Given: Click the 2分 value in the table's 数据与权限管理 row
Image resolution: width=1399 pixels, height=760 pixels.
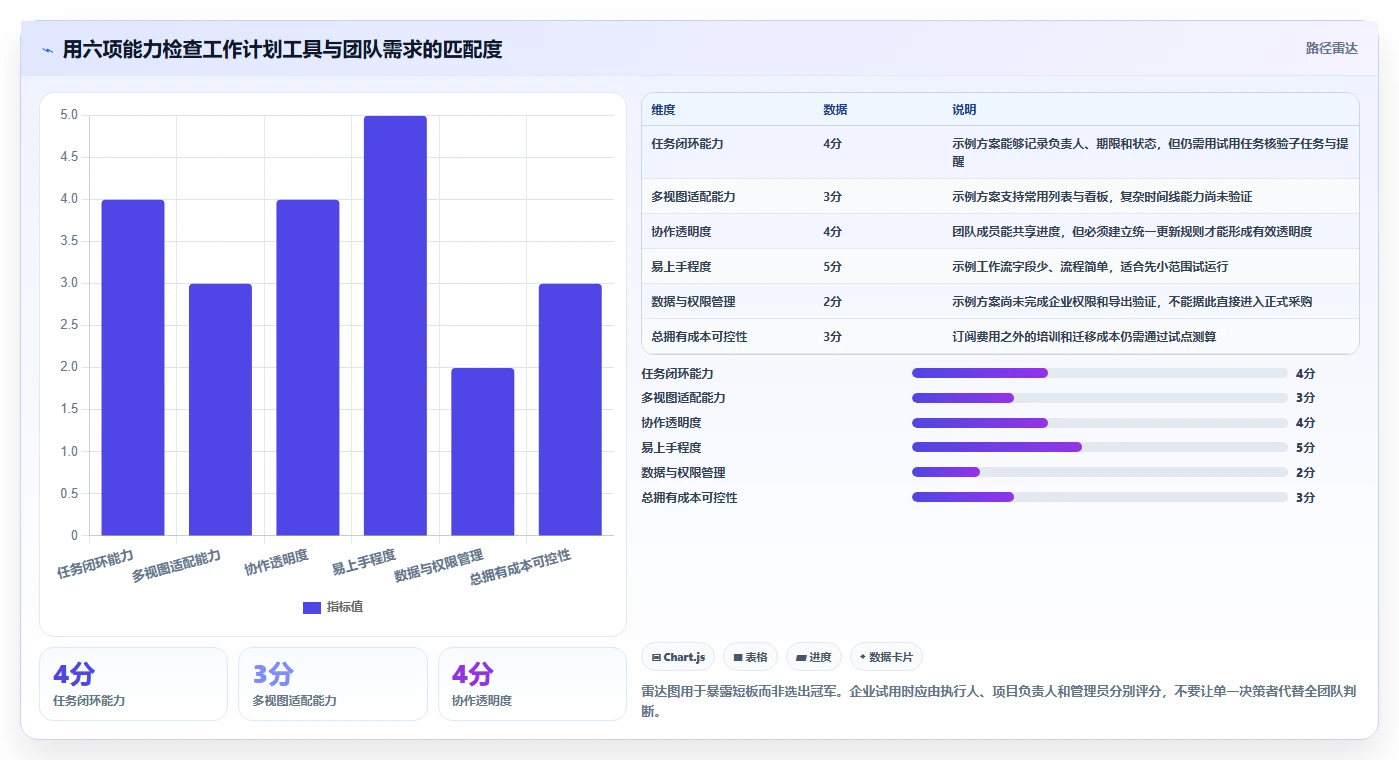Looking at the screenshot, I should [x=832, y=302].
